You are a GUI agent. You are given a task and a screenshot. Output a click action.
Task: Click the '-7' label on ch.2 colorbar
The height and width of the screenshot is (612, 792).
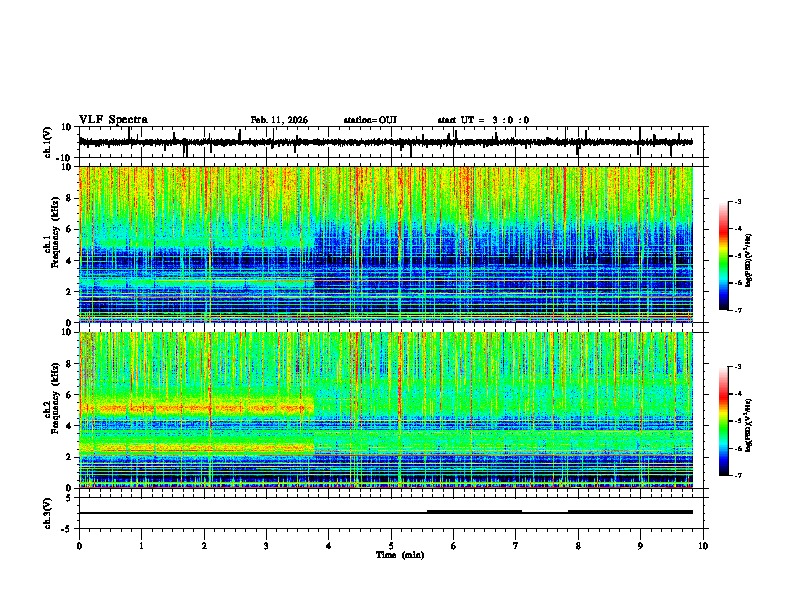[x=737, y=475]
